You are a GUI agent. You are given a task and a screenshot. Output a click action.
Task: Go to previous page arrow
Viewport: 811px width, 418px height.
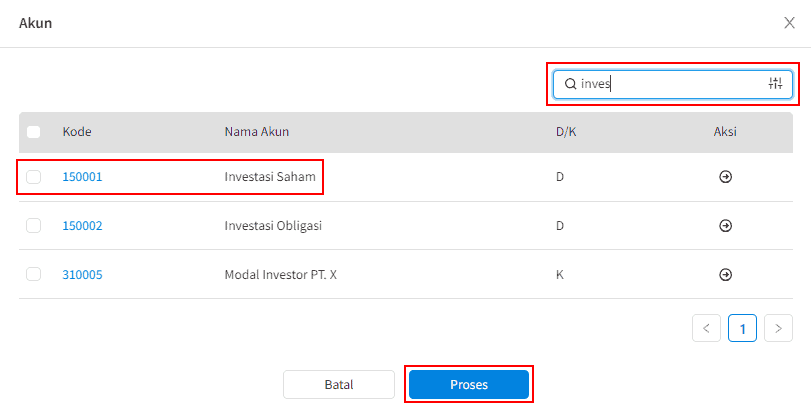[706, 328]
